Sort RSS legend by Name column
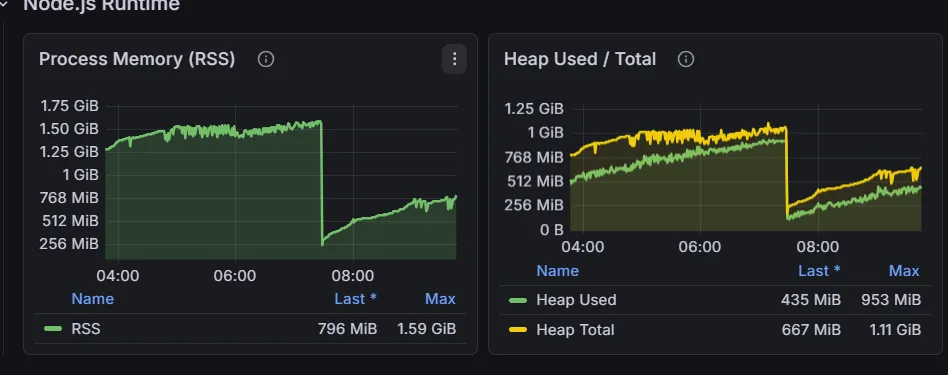This screenshot has height=375, width=948. click(93, 299)
